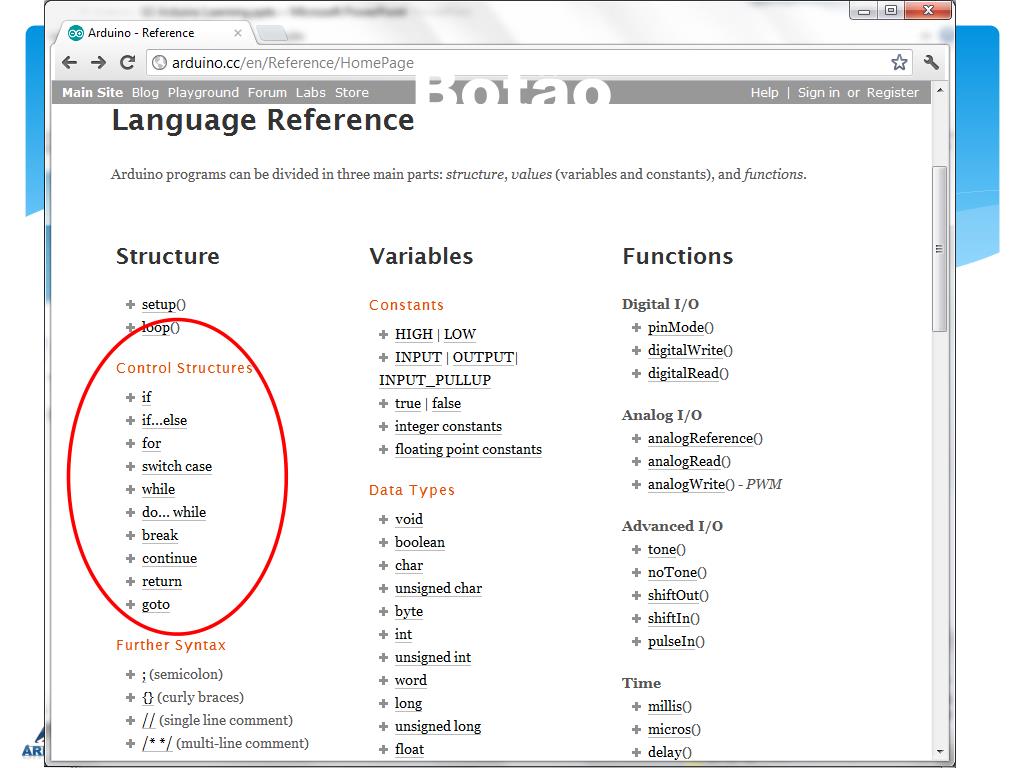The image size is (1024, 768).
Task: Open the boolean data type link
Action: [x=420, y=542]
